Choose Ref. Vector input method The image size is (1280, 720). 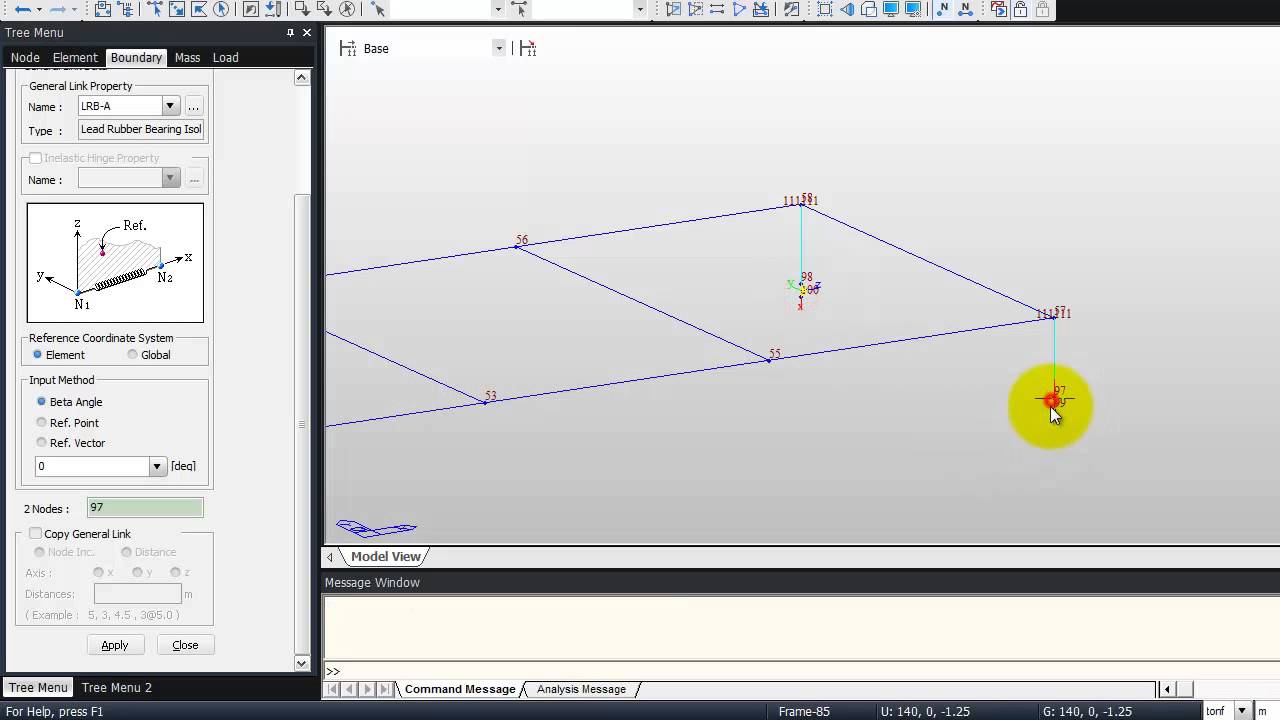click(x=41, y=443)
